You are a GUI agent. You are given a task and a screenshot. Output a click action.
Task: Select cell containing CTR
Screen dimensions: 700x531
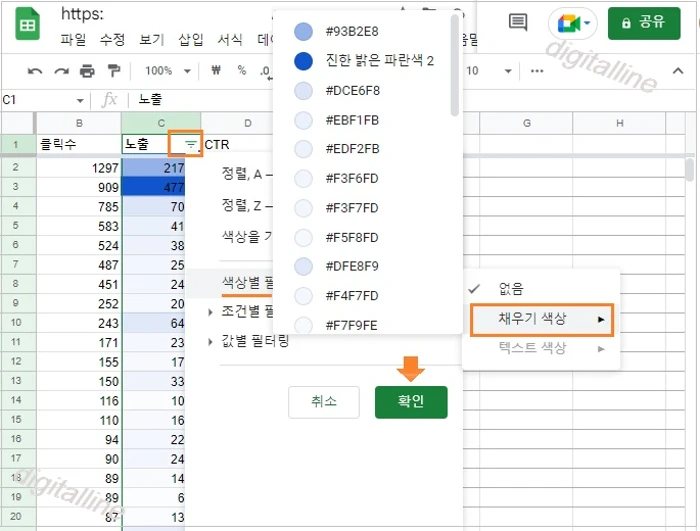click(x=237, y=144)
